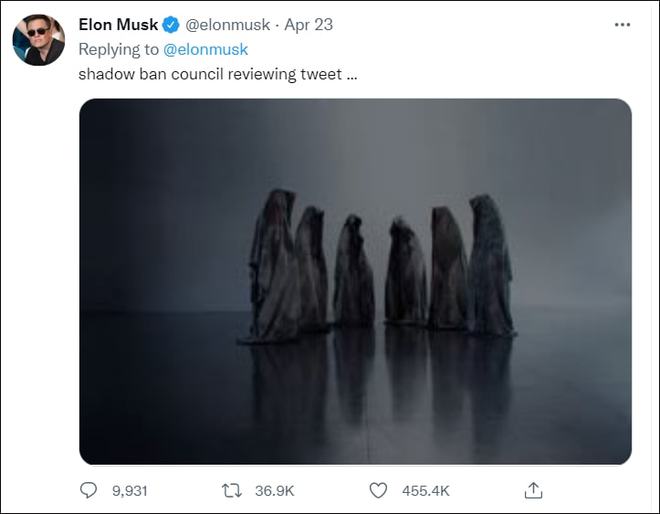Click the blue @elonmusk reply mention

pos(206,49)
